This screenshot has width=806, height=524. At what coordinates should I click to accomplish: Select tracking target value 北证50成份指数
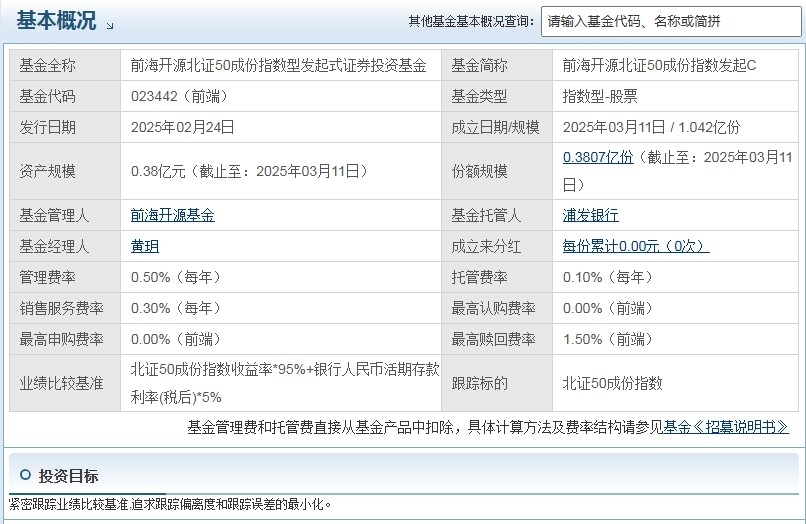612,383
